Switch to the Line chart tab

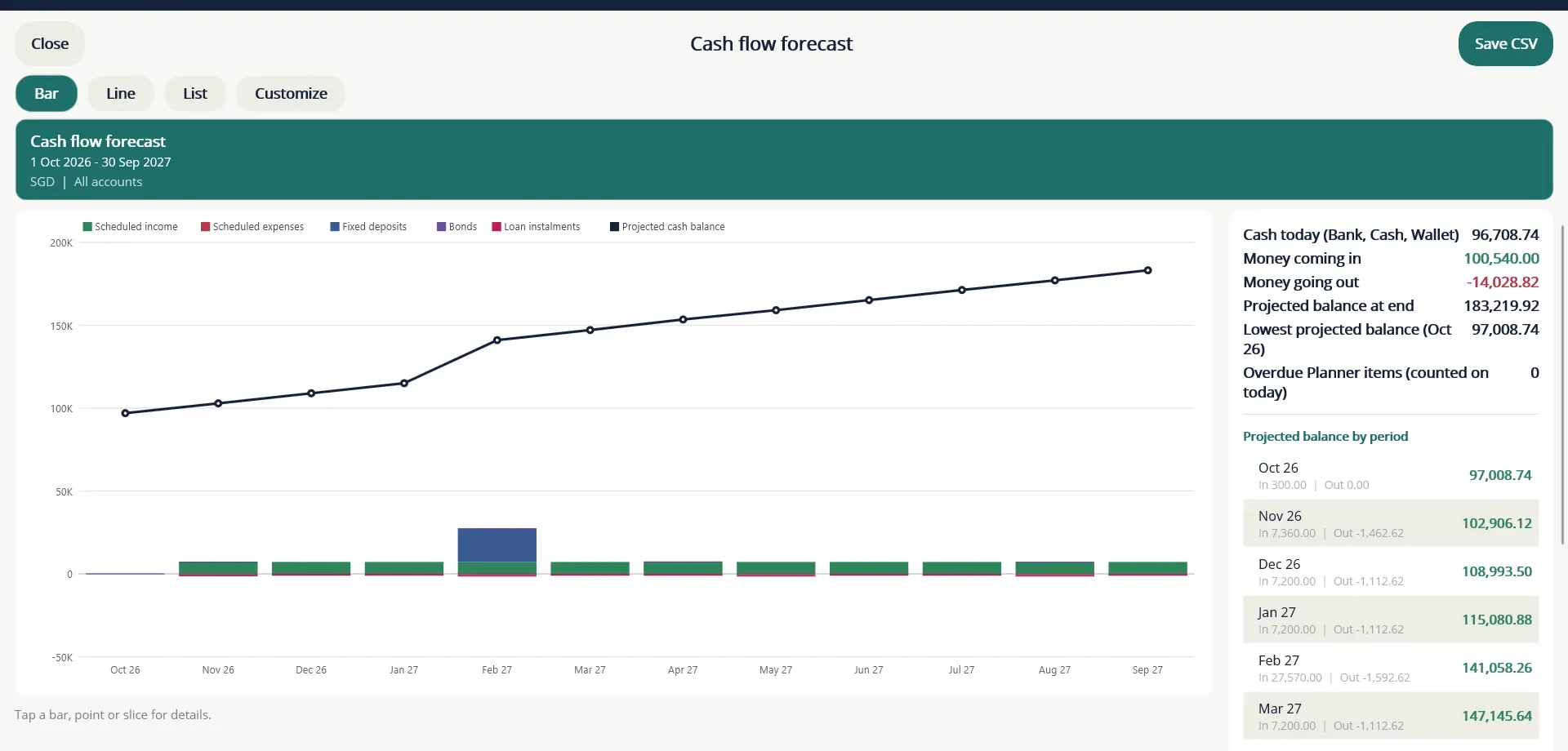coord(121,94)
